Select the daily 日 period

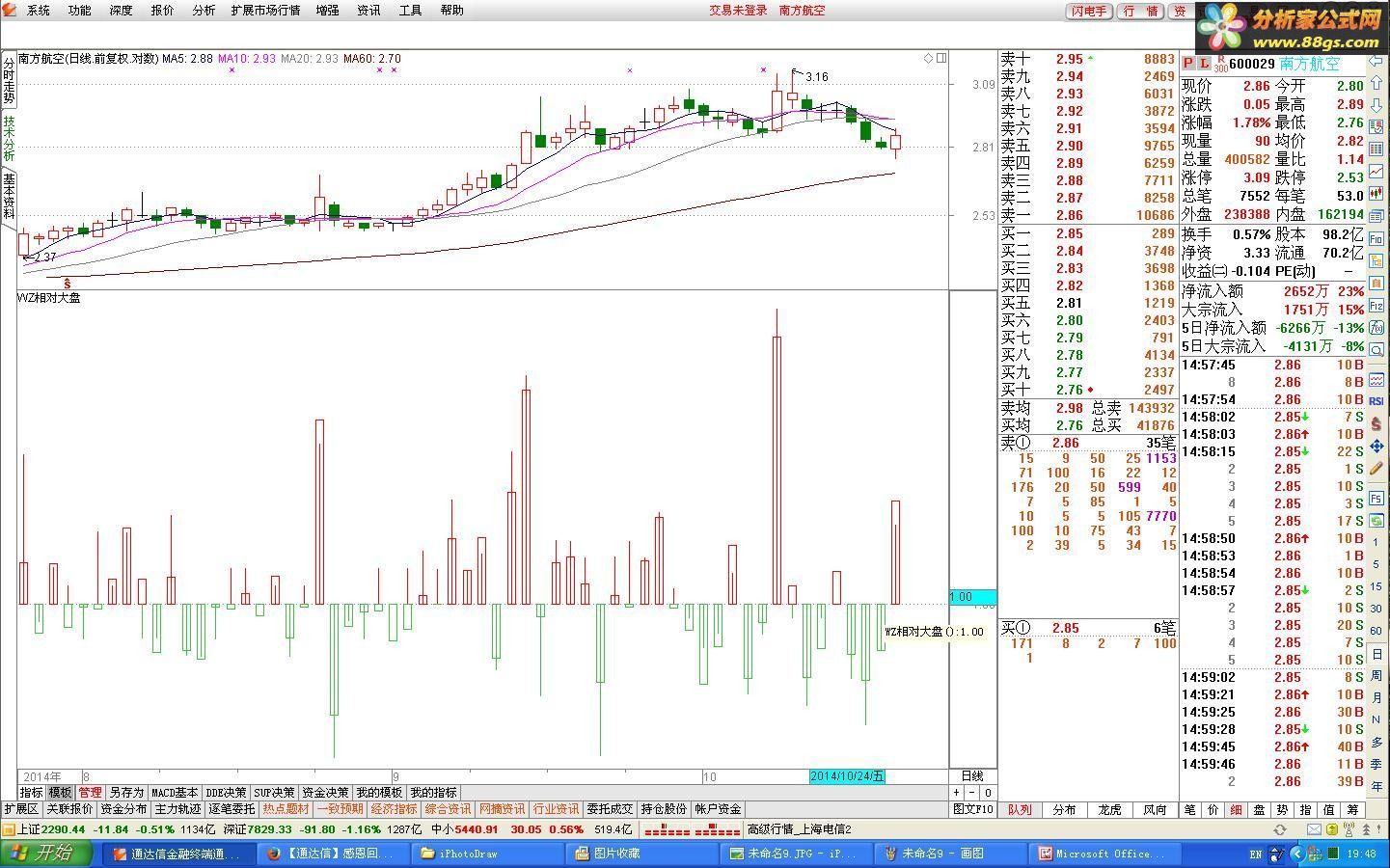pyautogui.click(x=1376, y=655)
